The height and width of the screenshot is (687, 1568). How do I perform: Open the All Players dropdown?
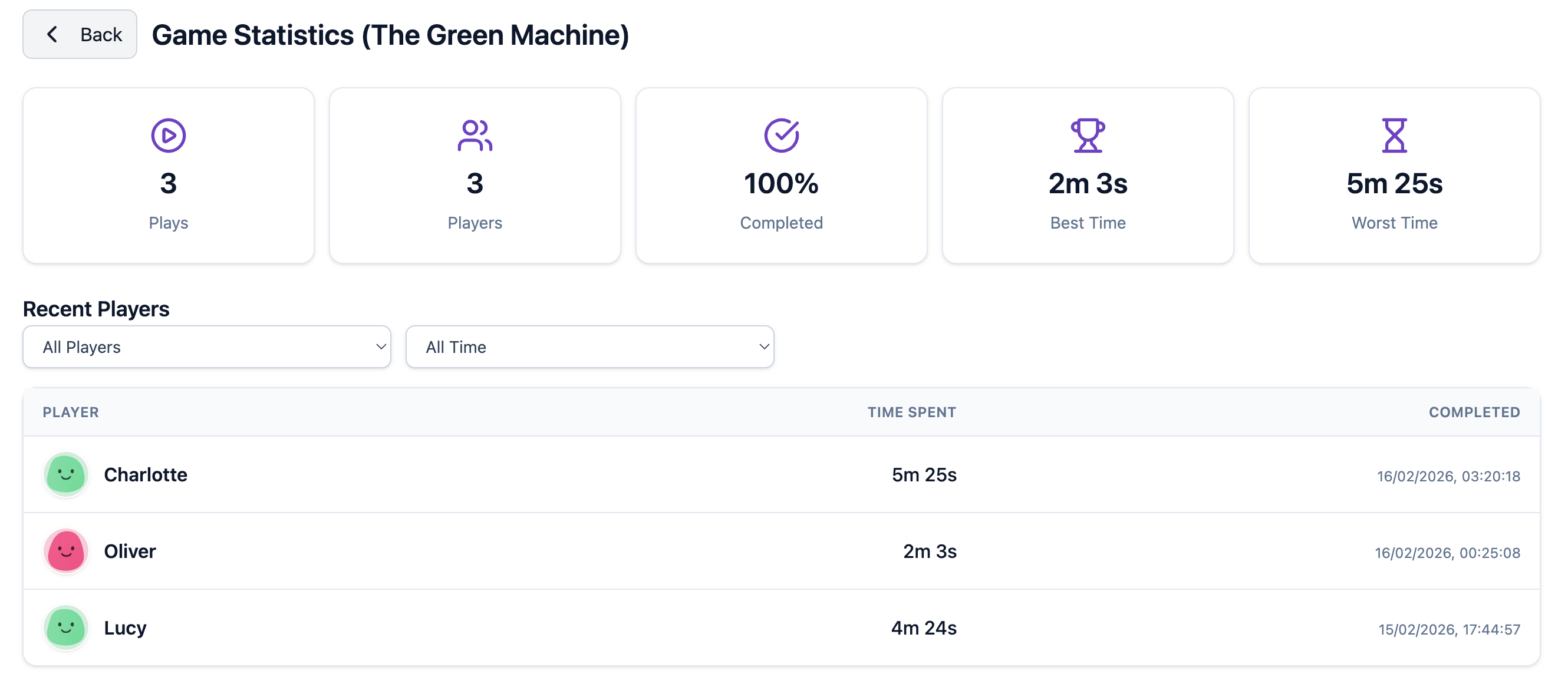(206, 347)
